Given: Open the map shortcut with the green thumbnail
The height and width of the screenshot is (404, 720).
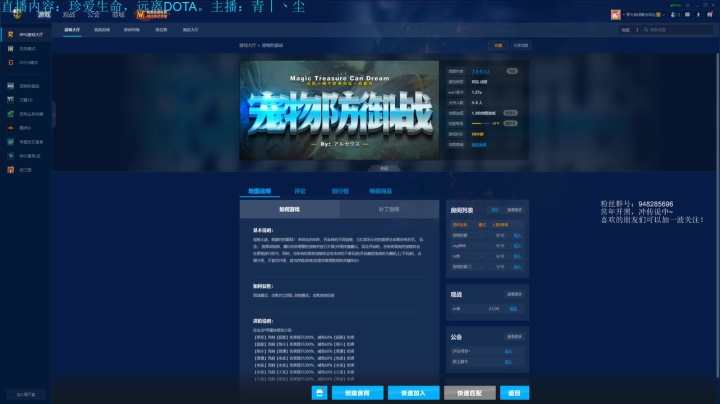Looking at the screenshot, I should pyautogui.click(x=11, y=114).
